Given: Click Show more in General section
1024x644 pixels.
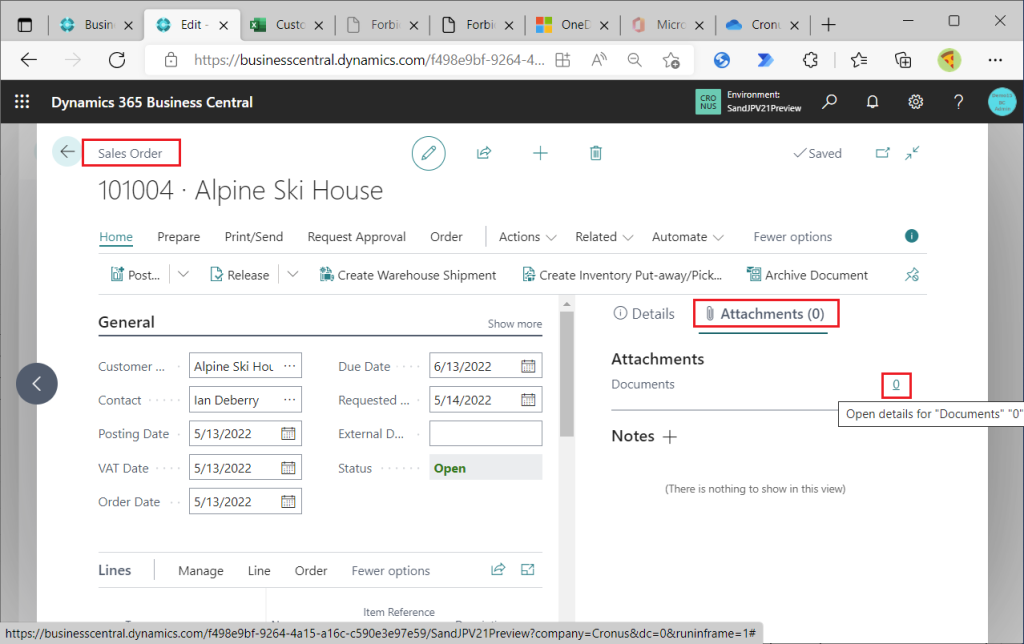Looking at the screenshot, I should tap(515, 324).
